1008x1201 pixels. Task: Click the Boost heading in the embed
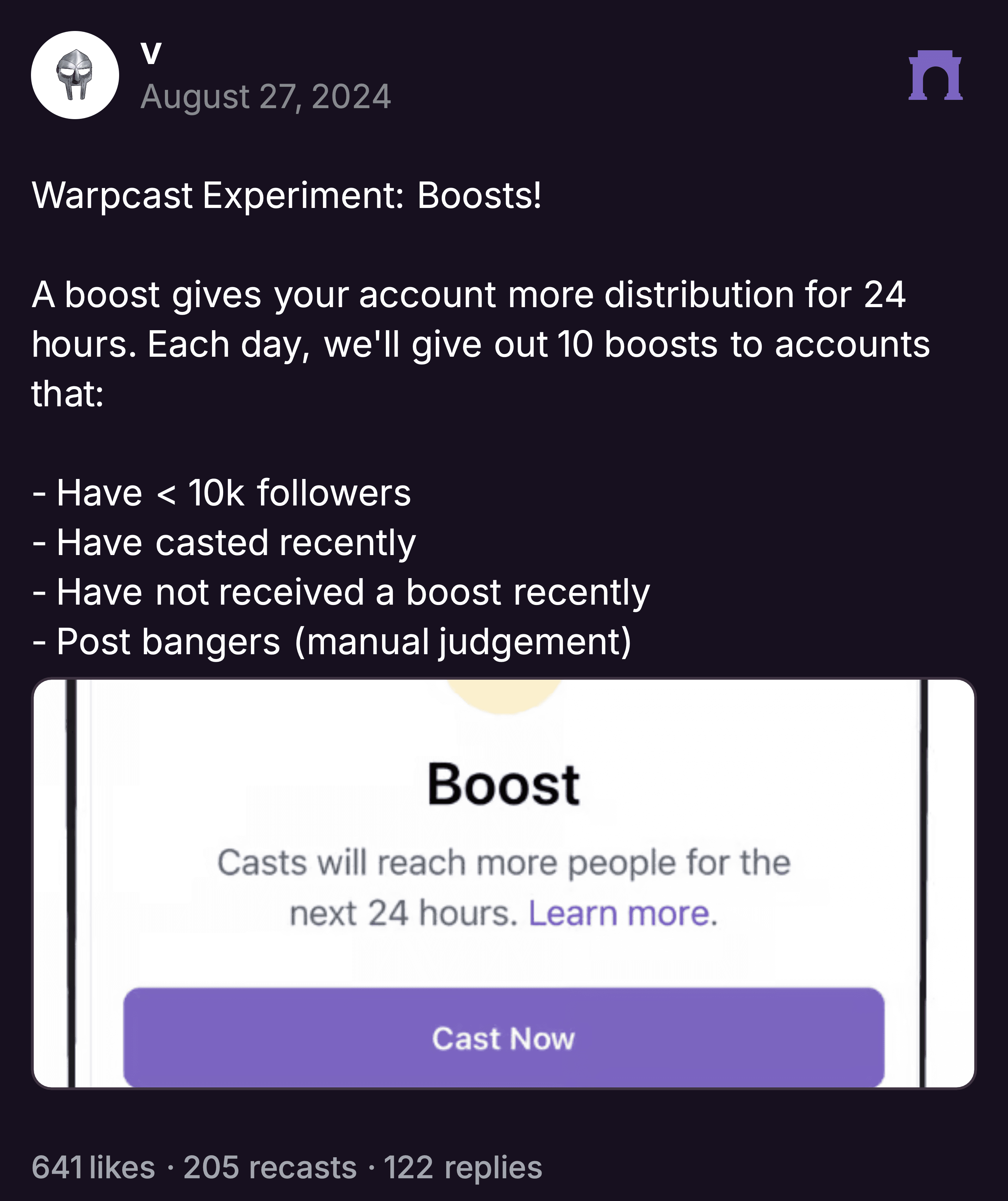[504, 785]
